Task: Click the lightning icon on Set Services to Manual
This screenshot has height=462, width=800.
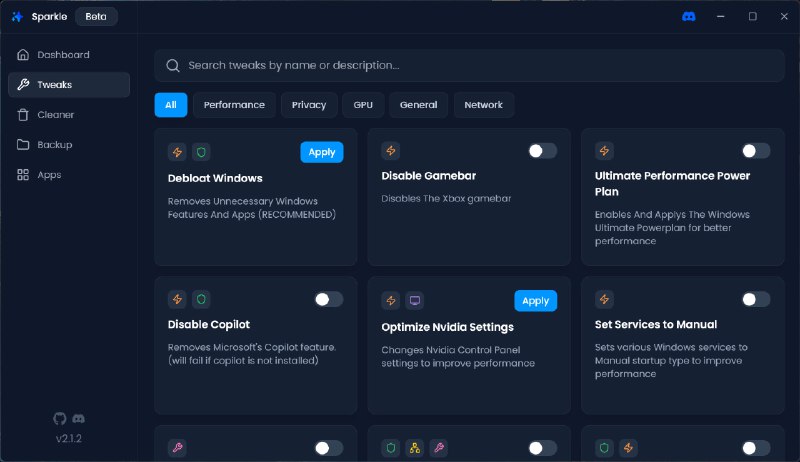Action: pyautogui.click(x=604, y=300)
